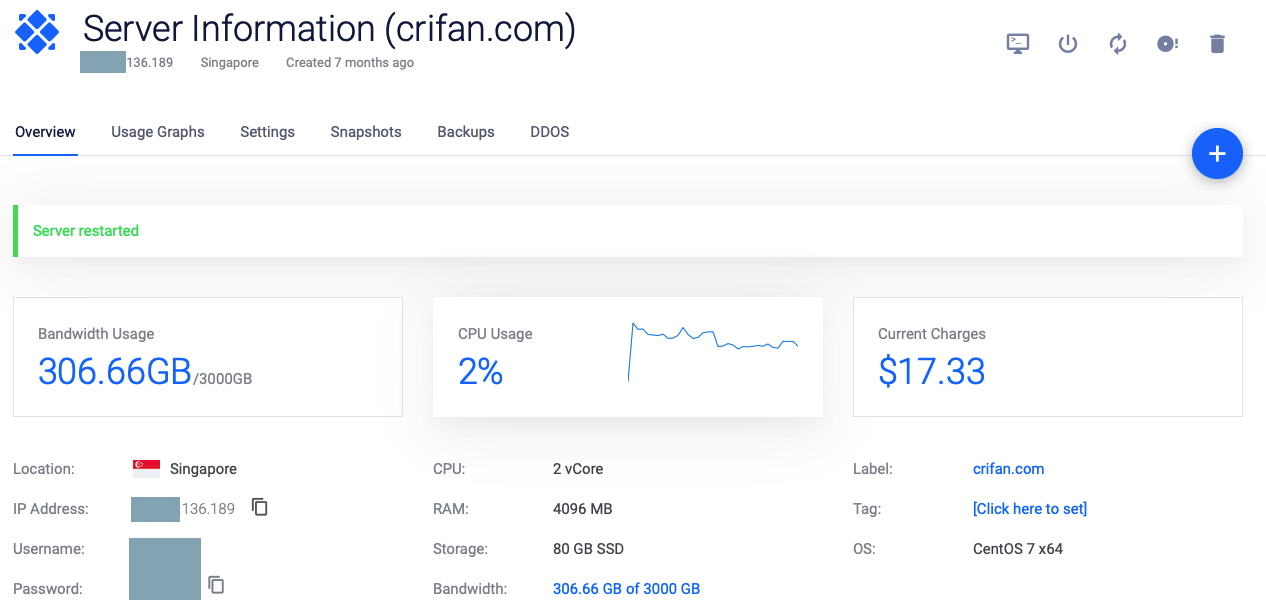
Task: Click the blue plus deploy button
Action: 1217,154
